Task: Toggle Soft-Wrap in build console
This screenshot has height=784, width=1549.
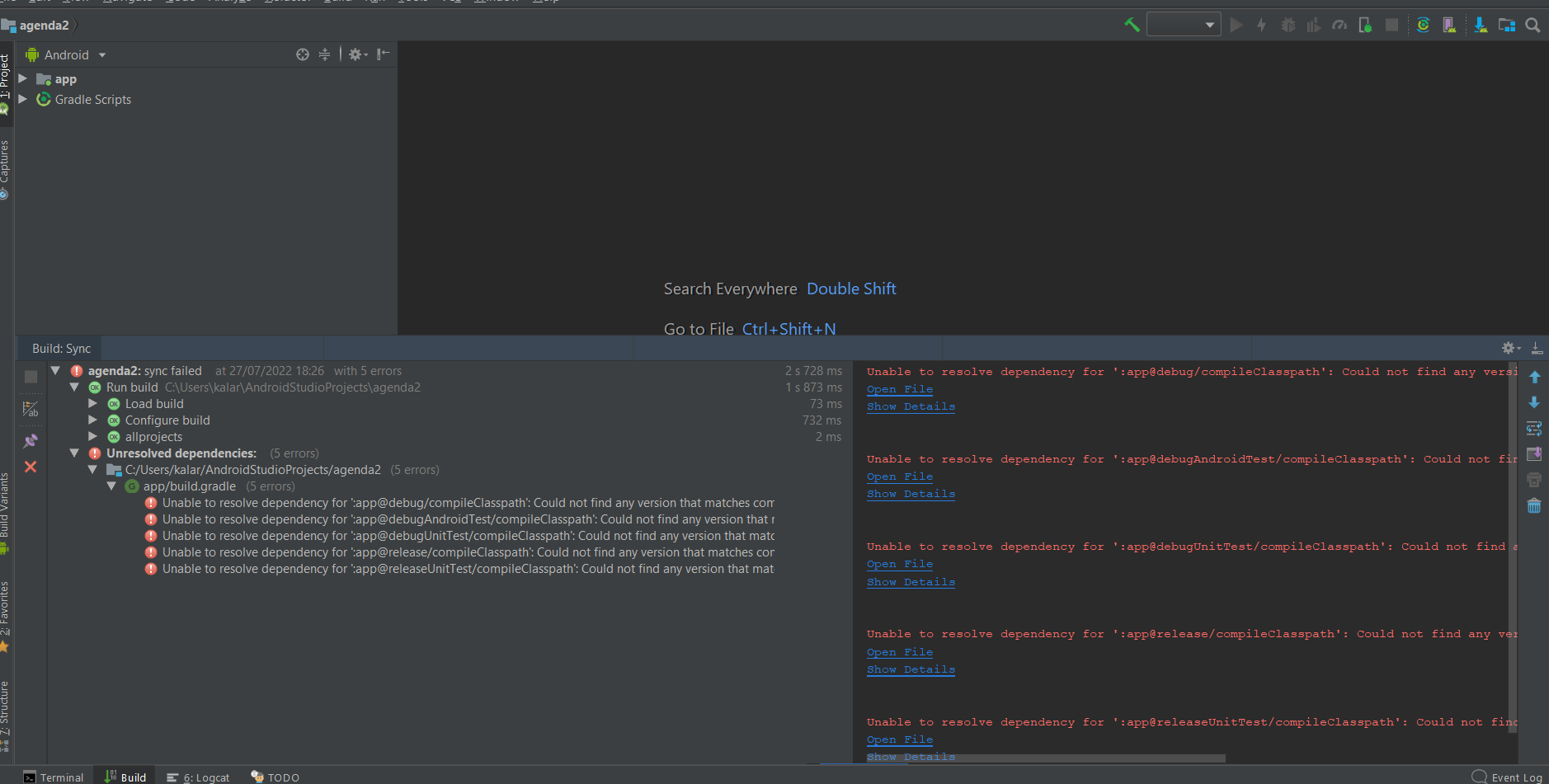Action: coord(1534,429)
